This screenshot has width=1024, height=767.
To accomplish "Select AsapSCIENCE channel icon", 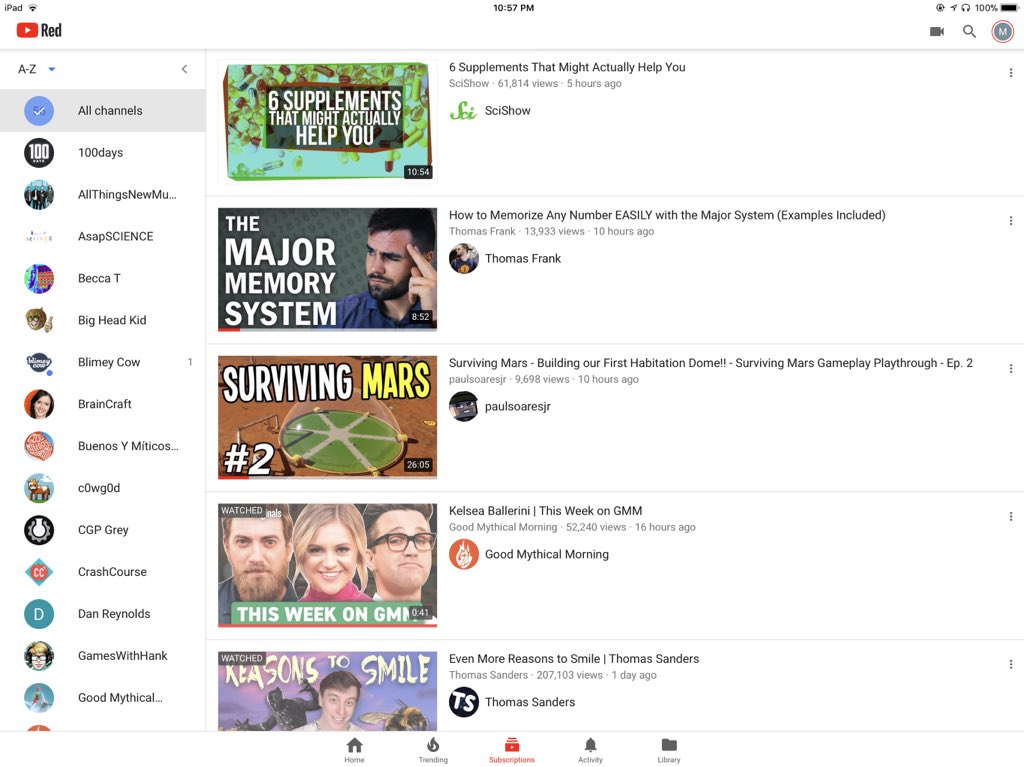I will click(39, 237).
